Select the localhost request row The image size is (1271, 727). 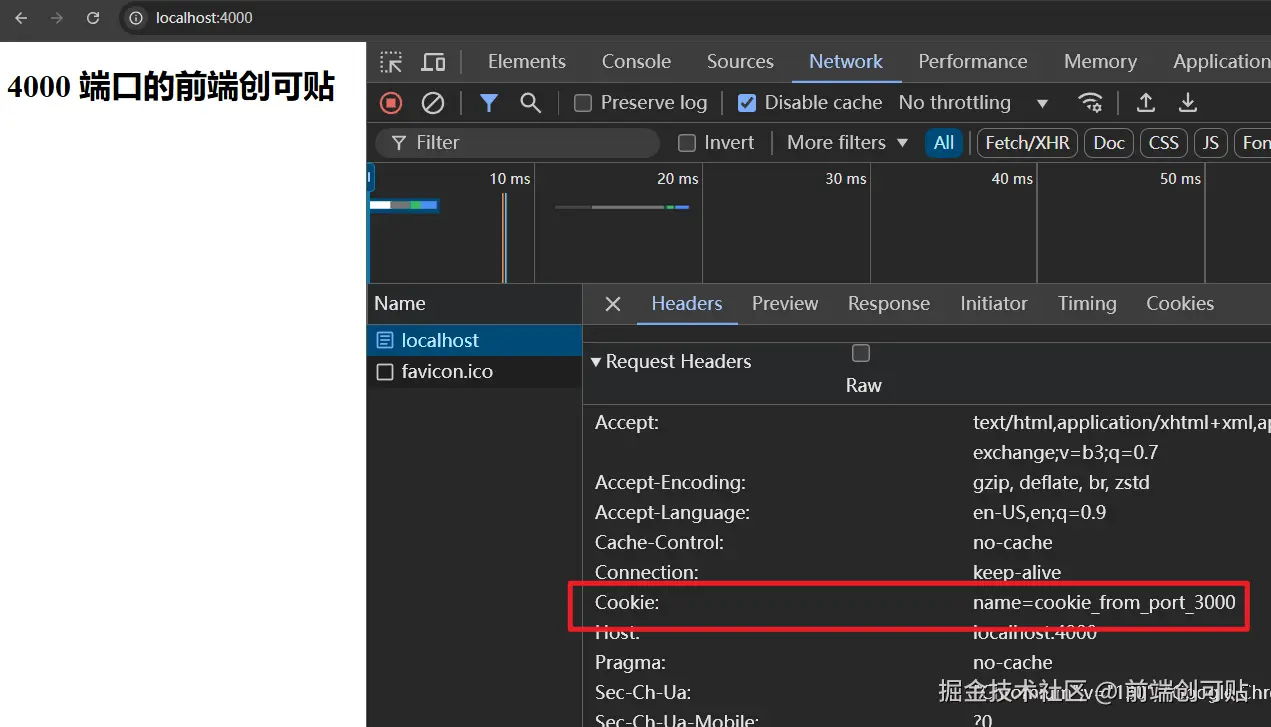[474, 341]
